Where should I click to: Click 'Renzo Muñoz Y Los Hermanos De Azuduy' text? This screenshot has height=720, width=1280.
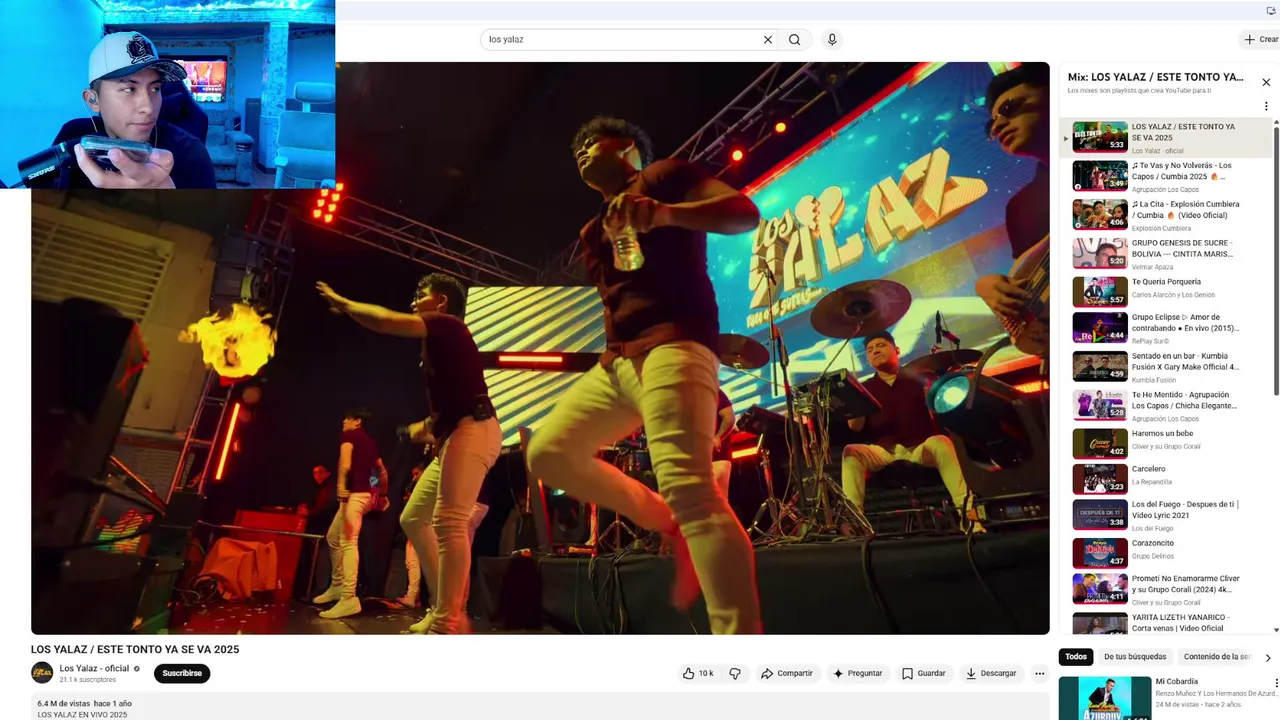tap(1216, 693)
